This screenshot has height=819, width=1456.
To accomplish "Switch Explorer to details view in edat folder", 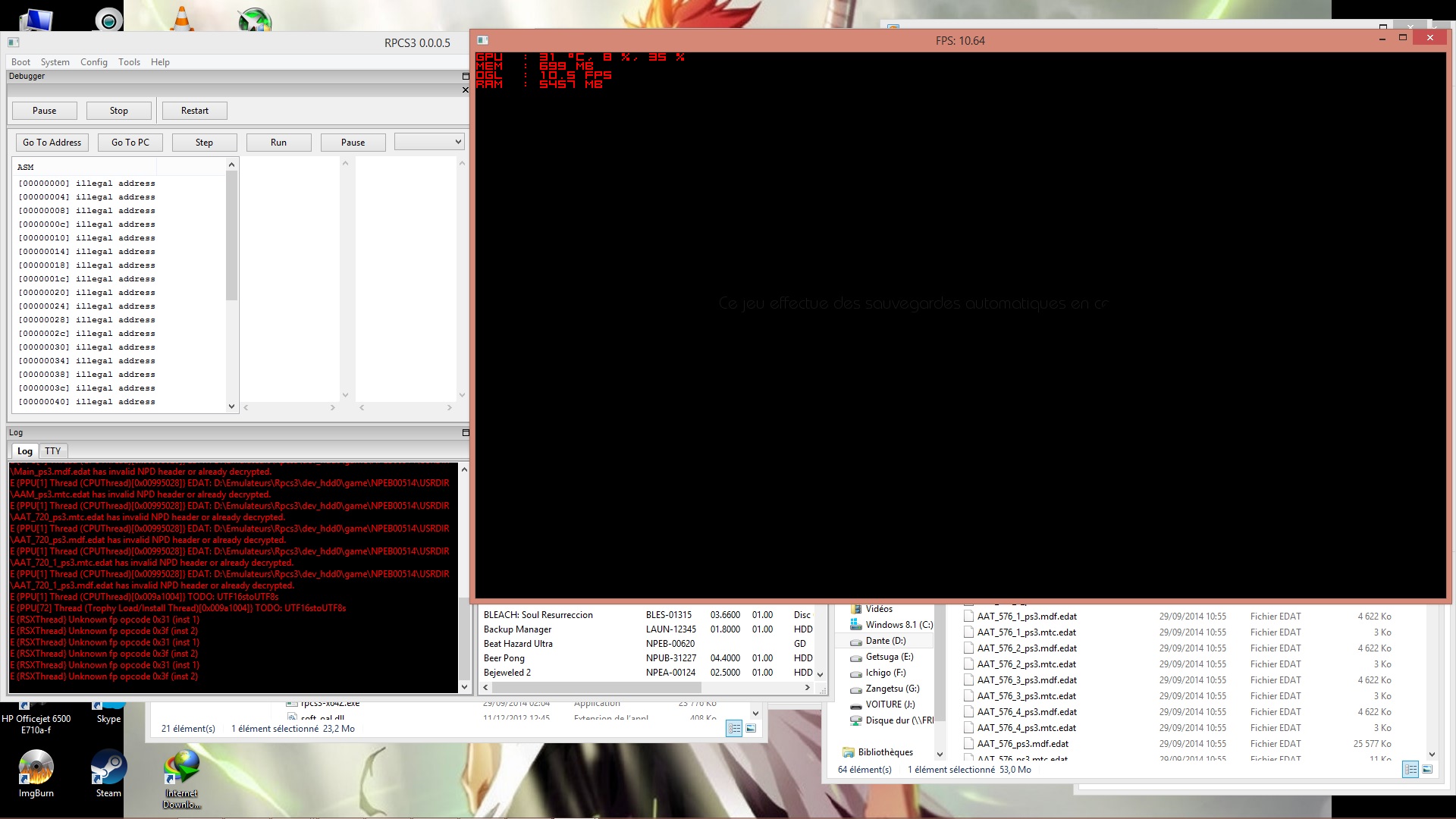I will [1410, 770].
